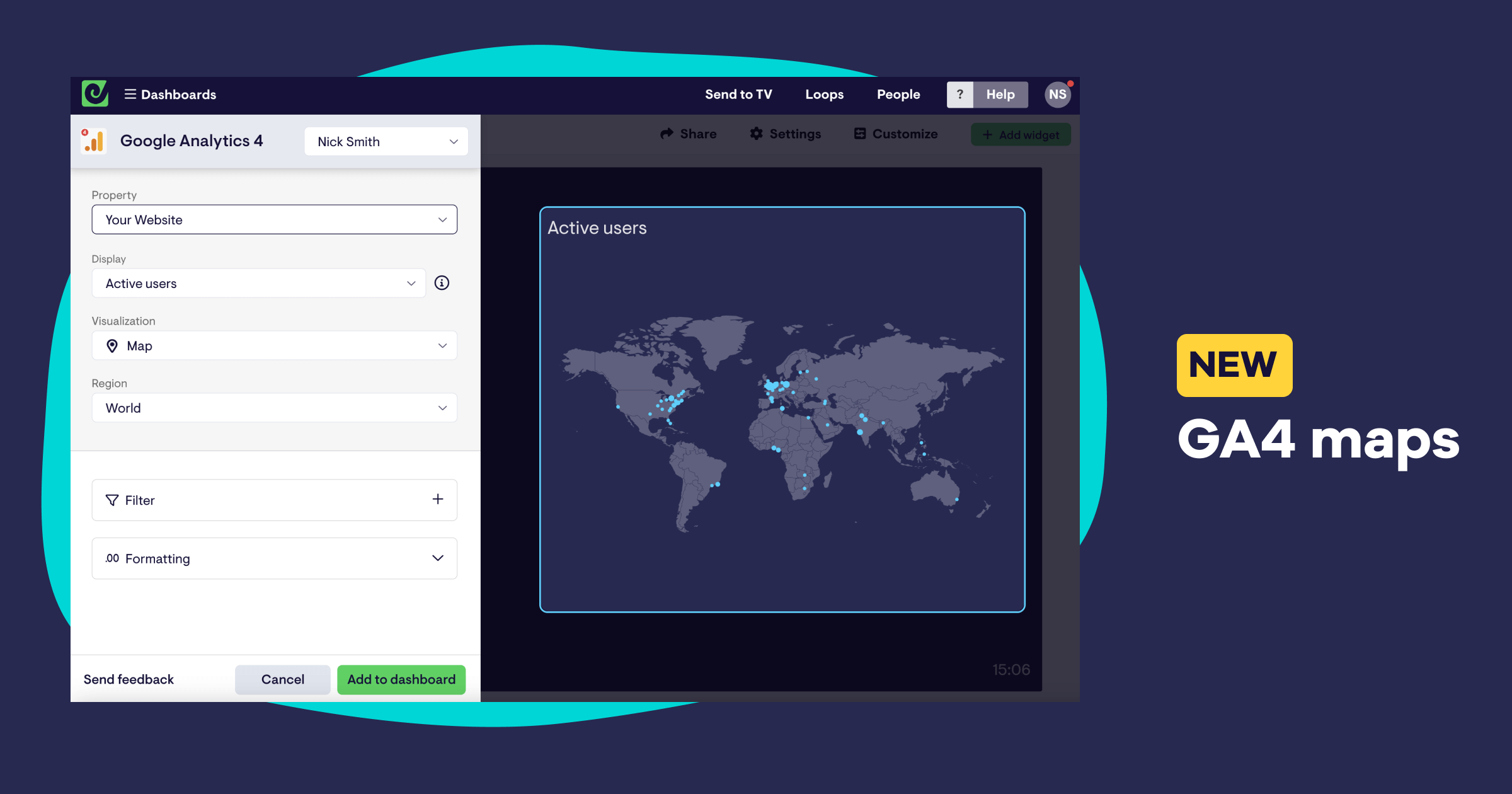
Task: Open the Visualization Map dropdown
Action: pos(275,346)
